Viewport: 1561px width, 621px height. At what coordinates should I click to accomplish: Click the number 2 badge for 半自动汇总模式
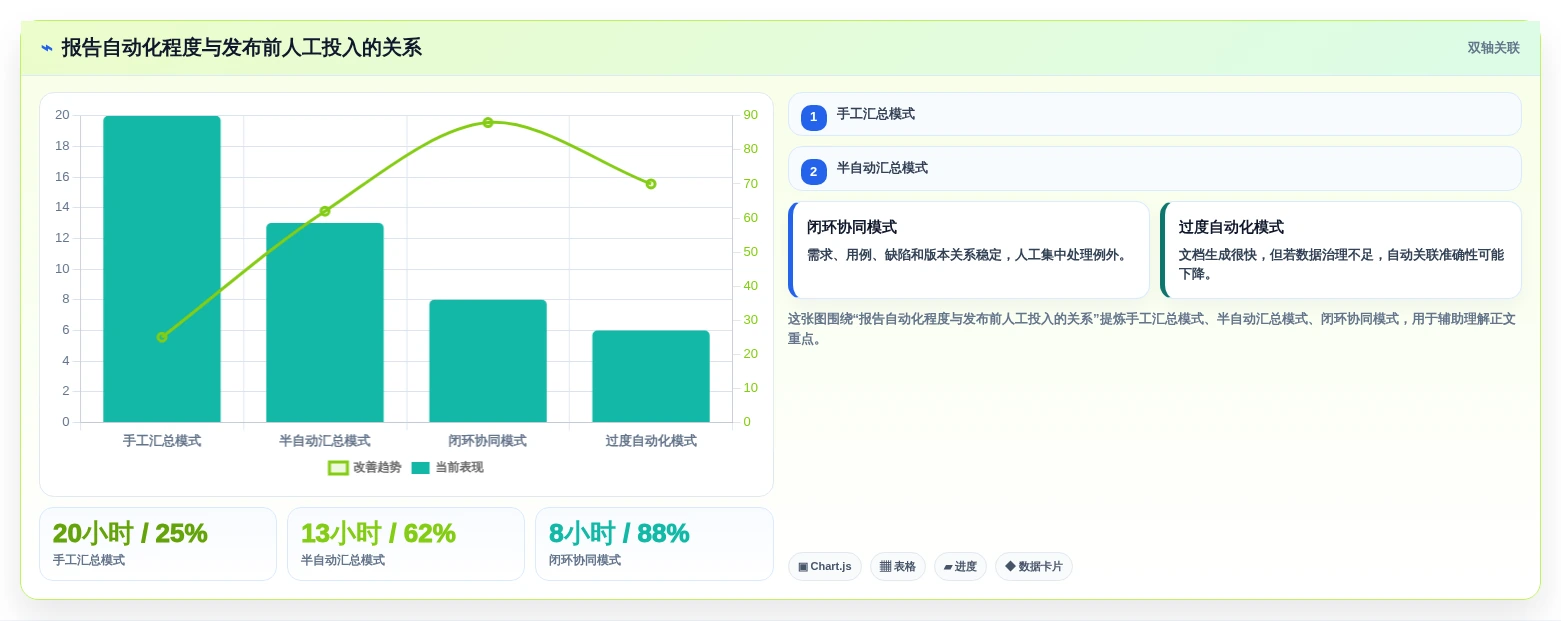[x=813, y=172]
